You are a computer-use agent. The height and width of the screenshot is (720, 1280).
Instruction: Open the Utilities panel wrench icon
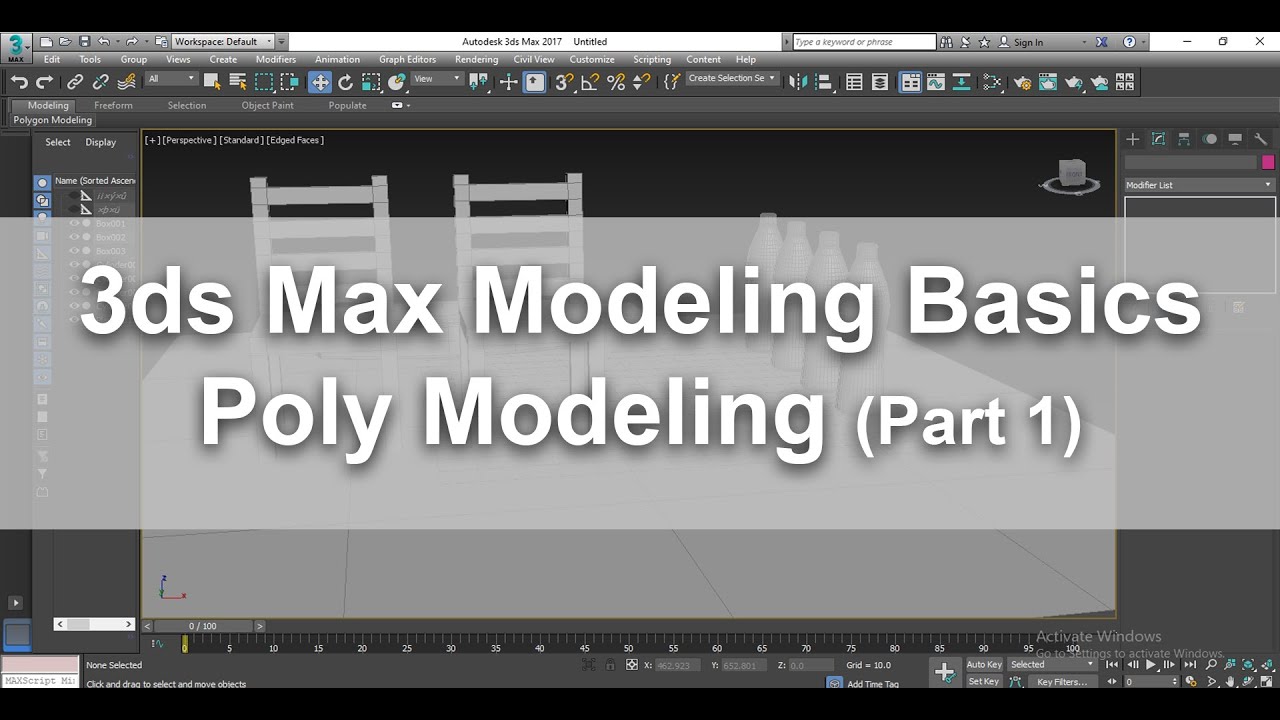pyautogui.click(x=1261, y=139)
